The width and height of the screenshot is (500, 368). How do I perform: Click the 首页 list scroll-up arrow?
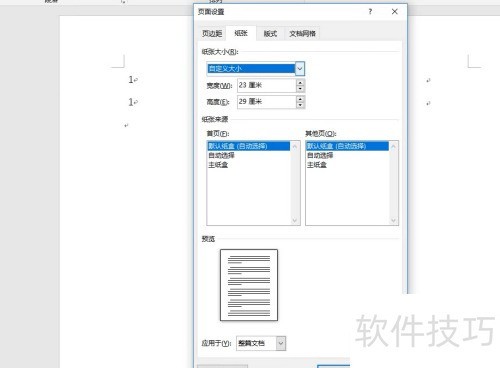point(295,146)
